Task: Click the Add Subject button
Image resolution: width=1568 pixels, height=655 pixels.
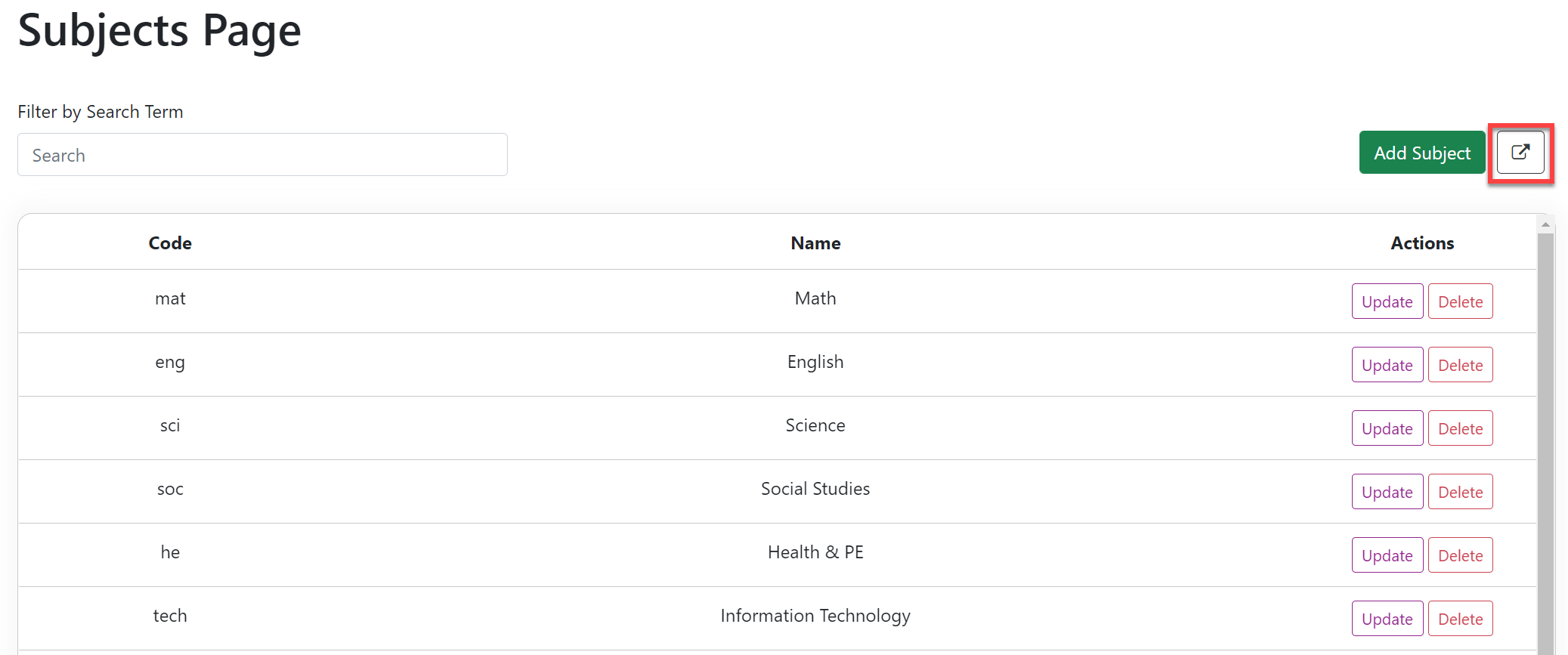Action: pyautogui.click(x=1421, y=153)
